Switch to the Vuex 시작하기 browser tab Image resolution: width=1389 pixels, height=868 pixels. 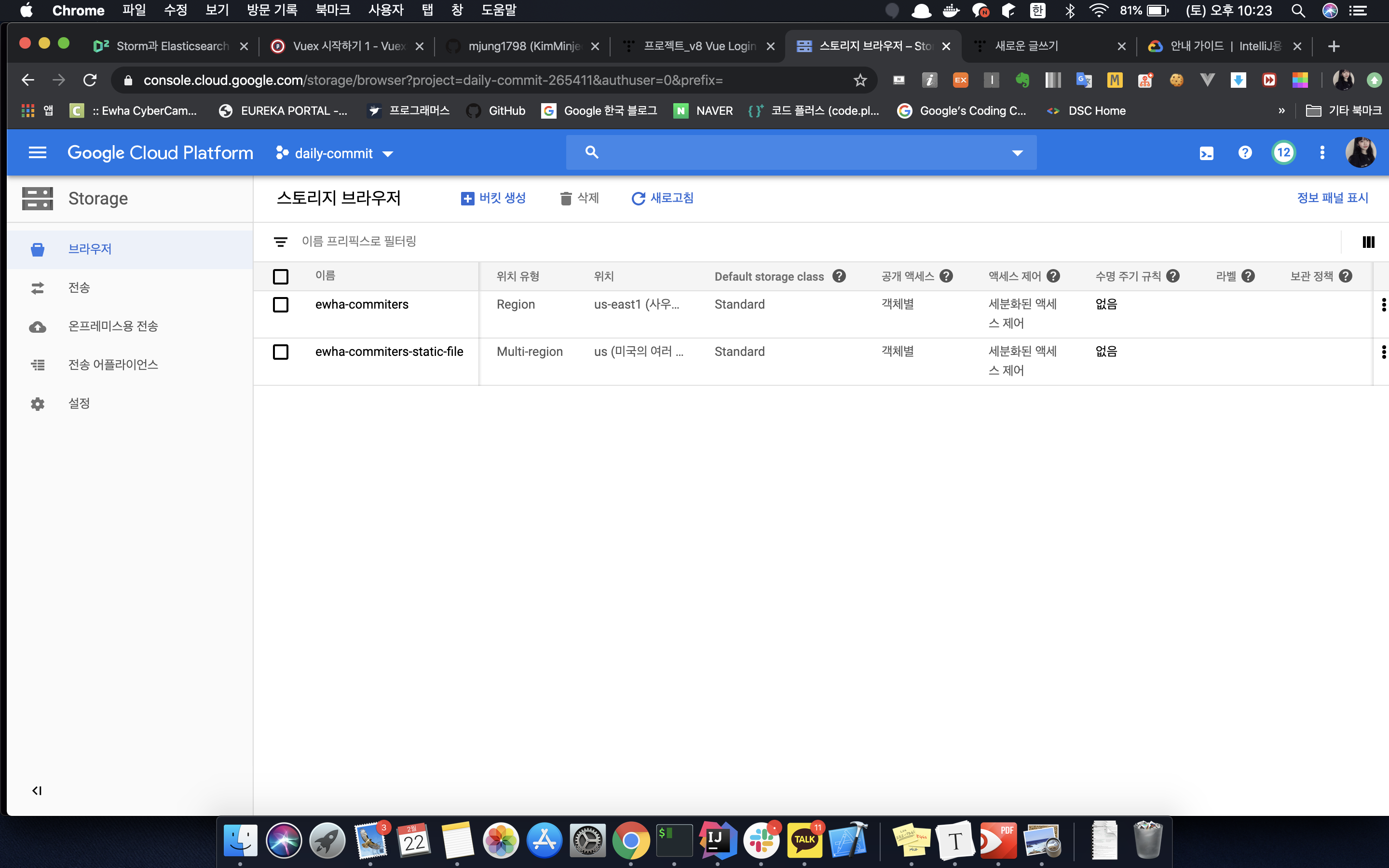point(348,46)
